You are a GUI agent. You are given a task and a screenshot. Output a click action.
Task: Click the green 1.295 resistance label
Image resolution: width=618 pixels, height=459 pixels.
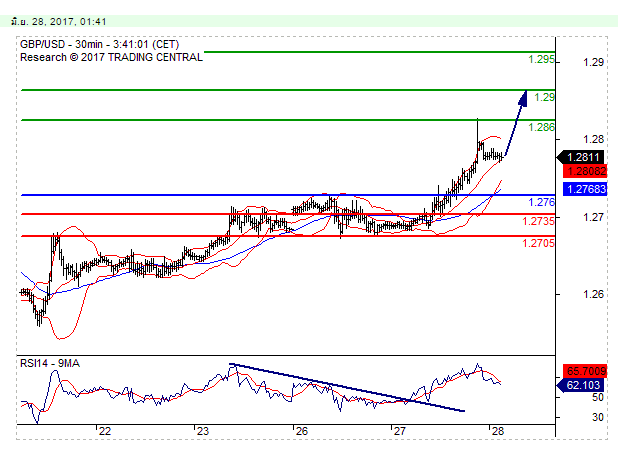pyautogui.click(x=541, y=59)
